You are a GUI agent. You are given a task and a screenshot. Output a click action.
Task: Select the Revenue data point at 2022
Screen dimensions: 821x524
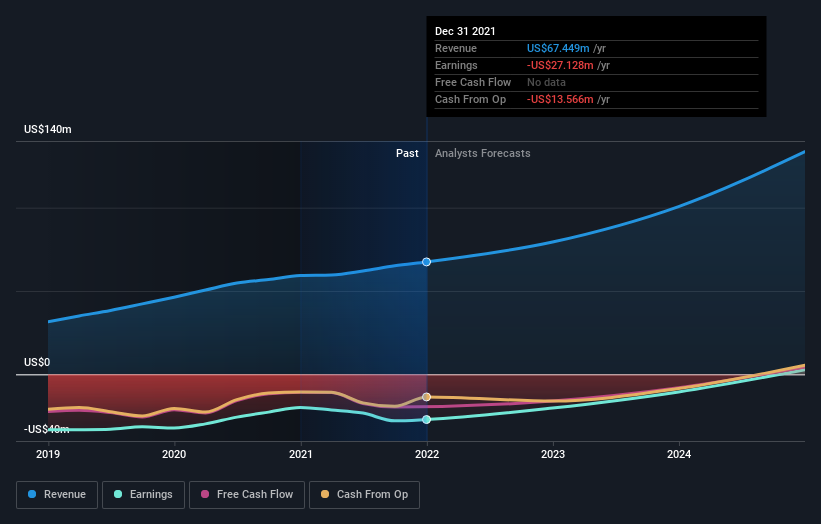pyautogui.click(x=427, y=262)
